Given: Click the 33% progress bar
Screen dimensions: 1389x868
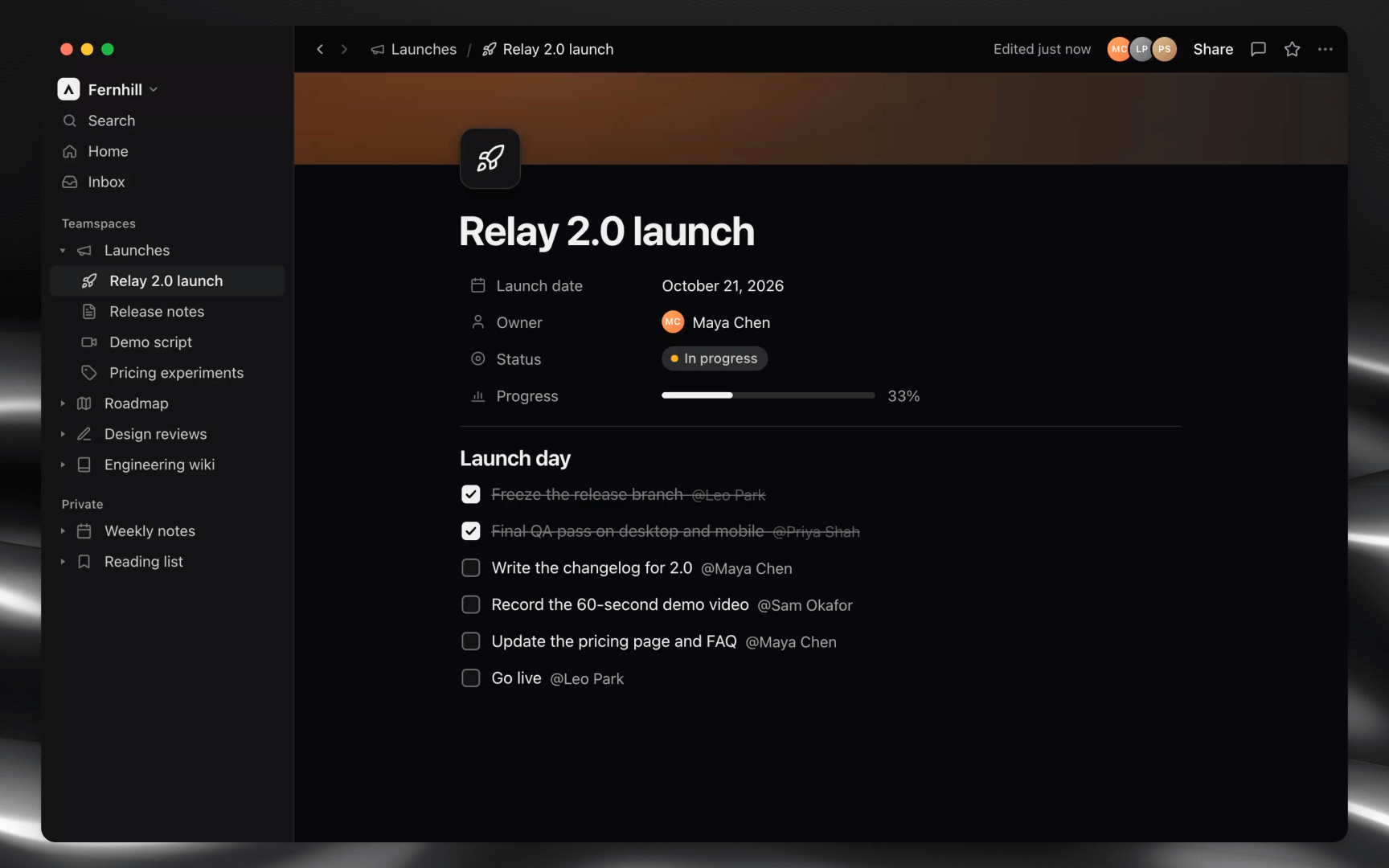Looking at the screenshot, I should [768, 395].
